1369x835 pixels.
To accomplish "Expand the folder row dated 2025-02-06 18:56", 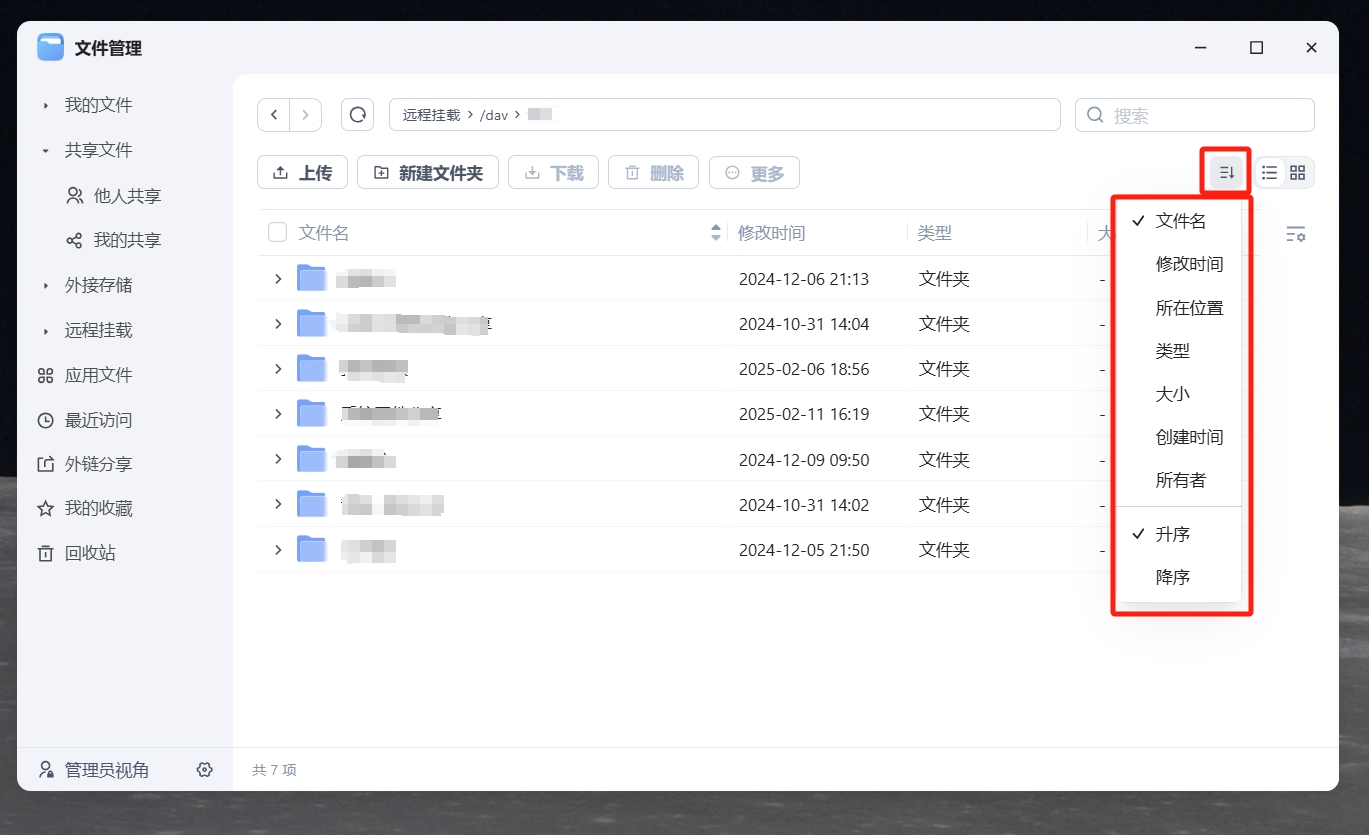I will pos(278,369).
